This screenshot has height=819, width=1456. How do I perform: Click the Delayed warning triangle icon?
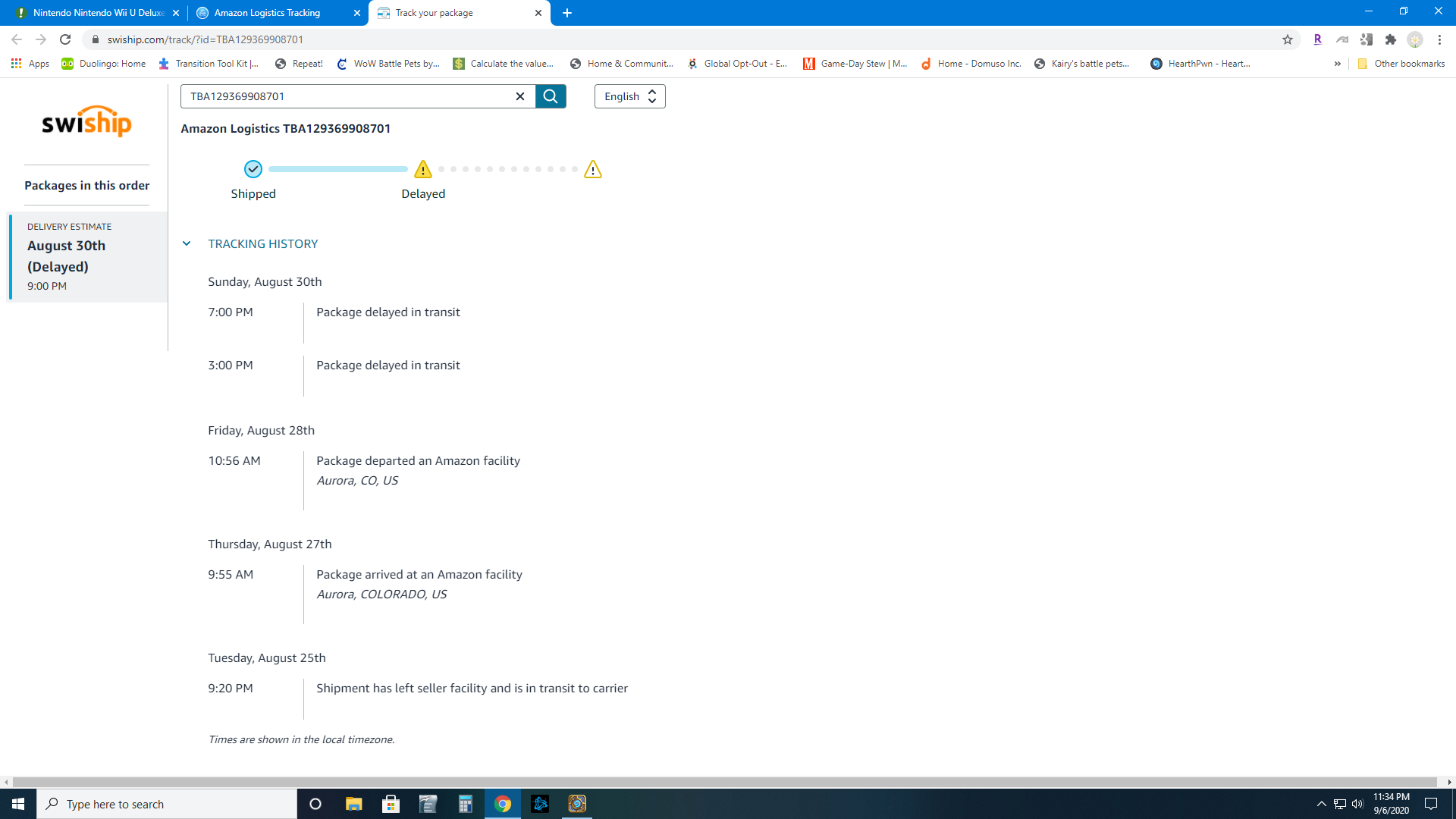(x=423, y=169)
